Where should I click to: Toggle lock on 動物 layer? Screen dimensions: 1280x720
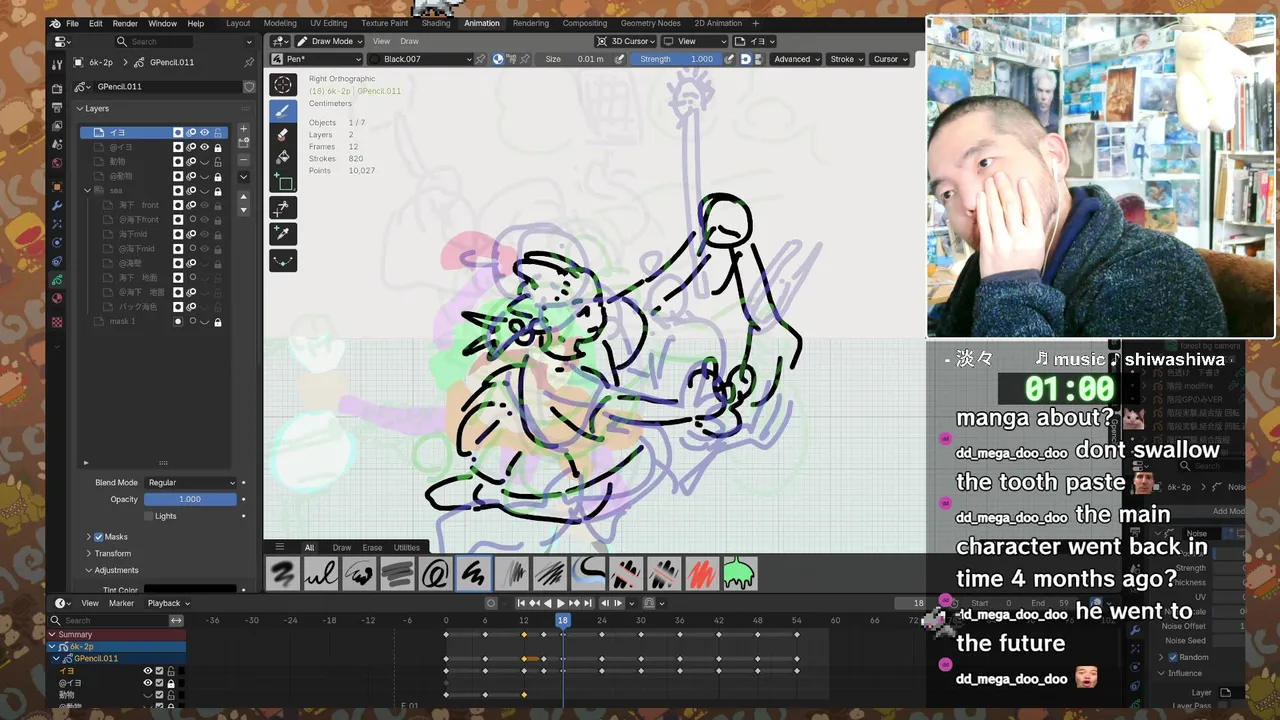[218, 162]
